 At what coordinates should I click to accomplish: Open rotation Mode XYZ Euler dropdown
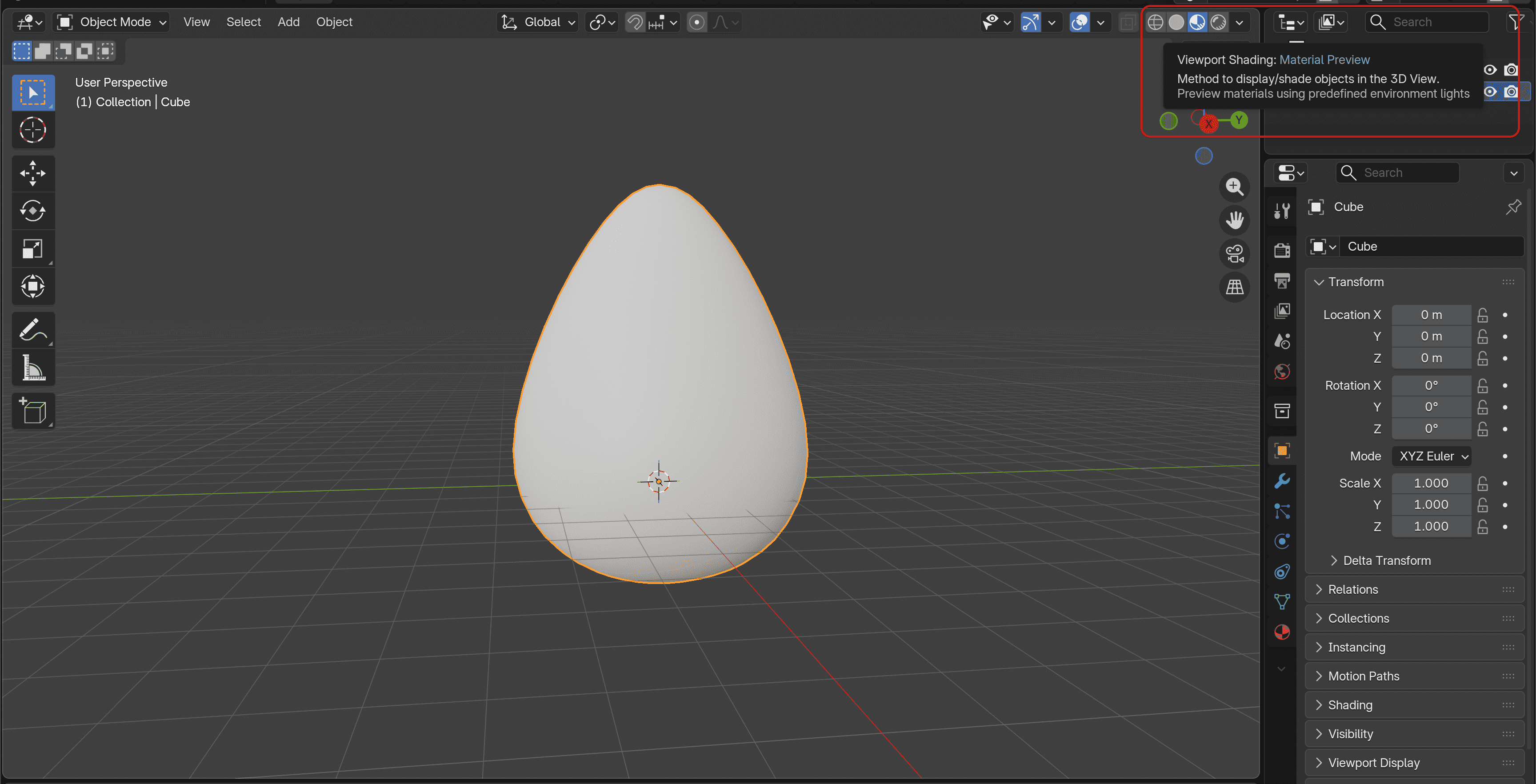tap(1432, 456)
